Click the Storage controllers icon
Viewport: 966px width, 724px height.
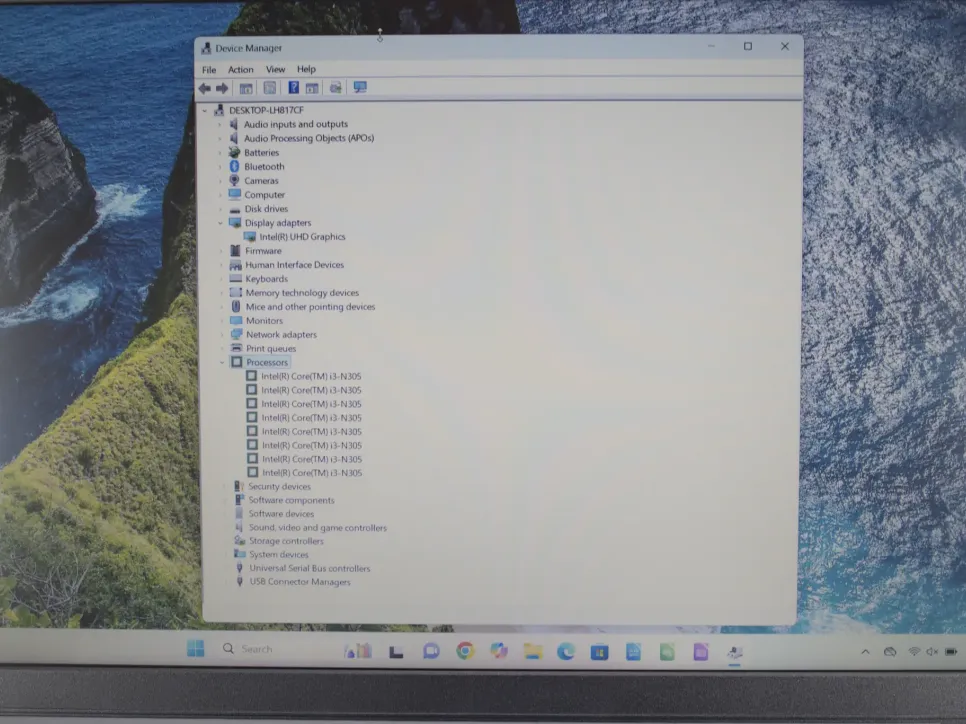(240, 540)
